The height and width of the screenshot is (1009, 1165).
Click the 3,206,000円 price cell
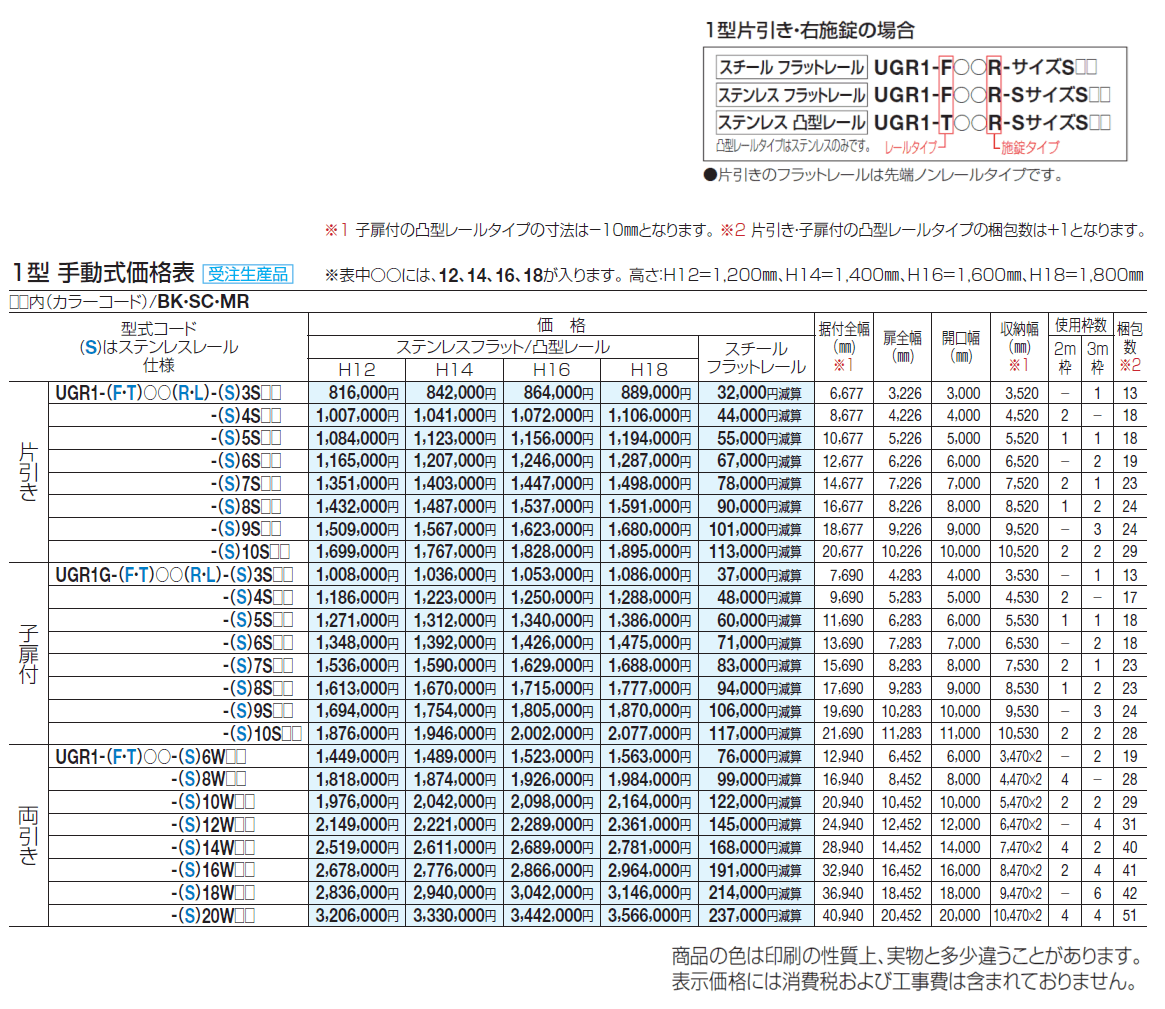tap(359, 914)
